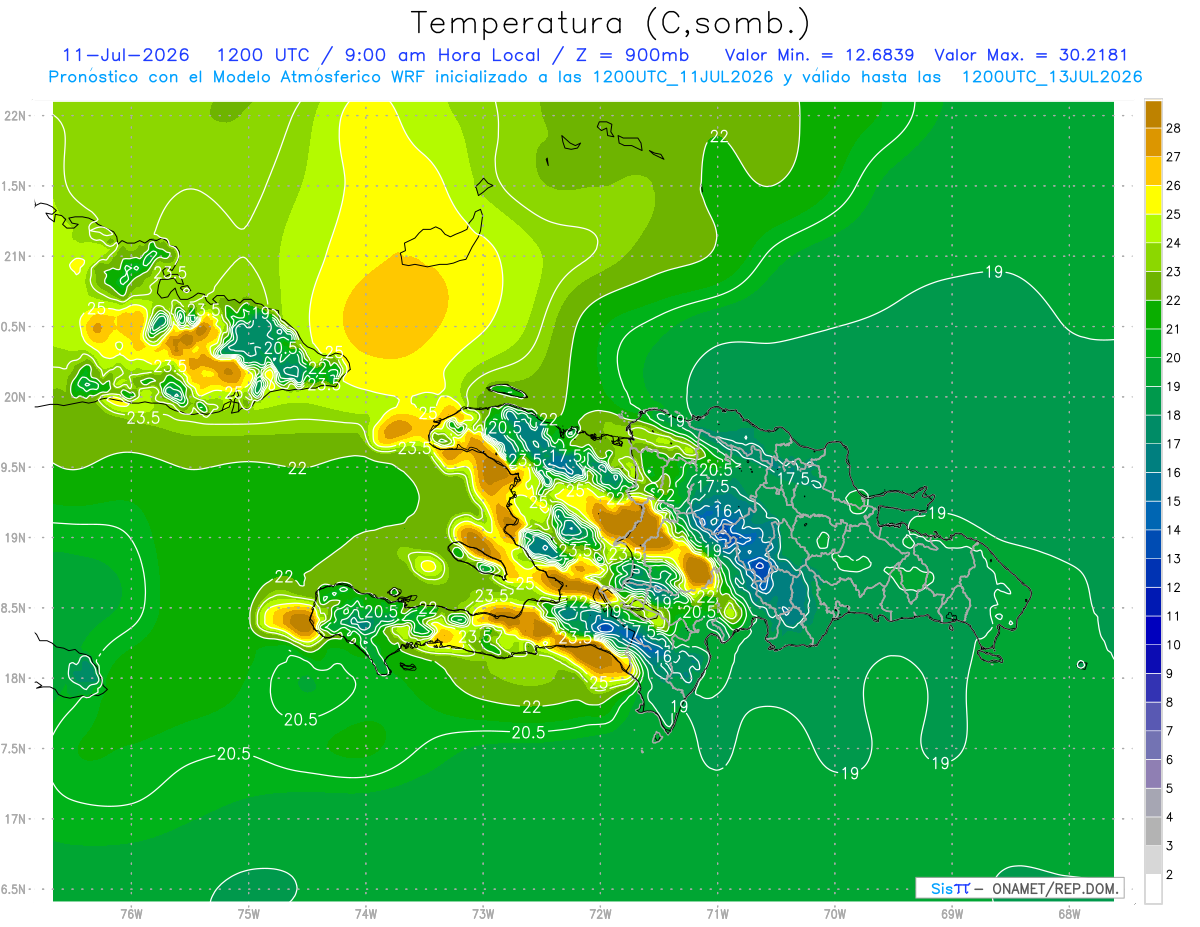Select legend swatch between 21 and 22

coord(1153,315)
